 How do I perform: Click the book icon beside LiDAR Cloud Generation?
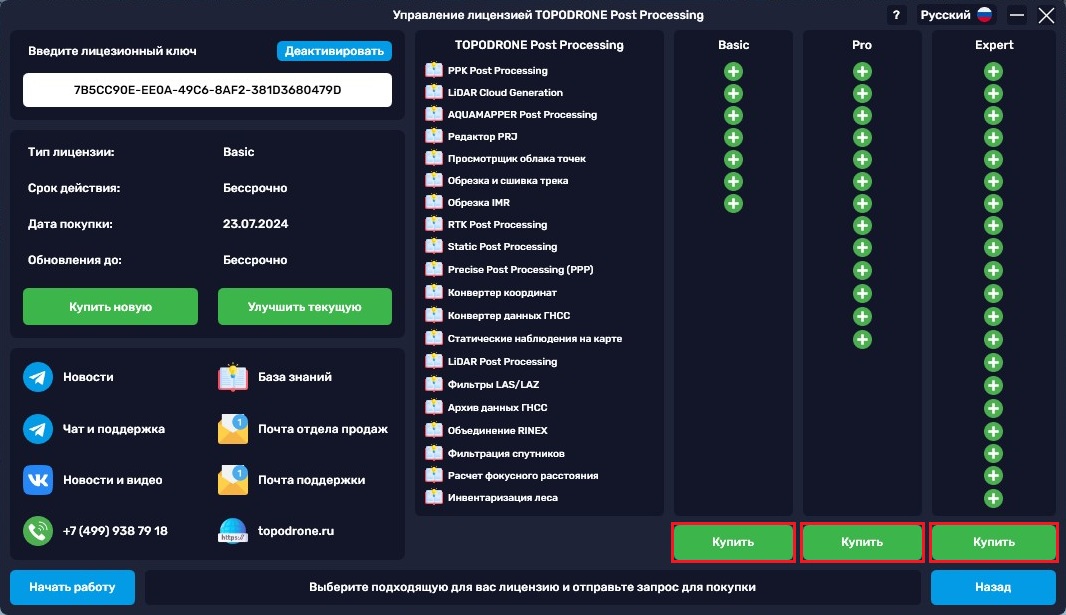pyautogui.click(x=434, y=92)
